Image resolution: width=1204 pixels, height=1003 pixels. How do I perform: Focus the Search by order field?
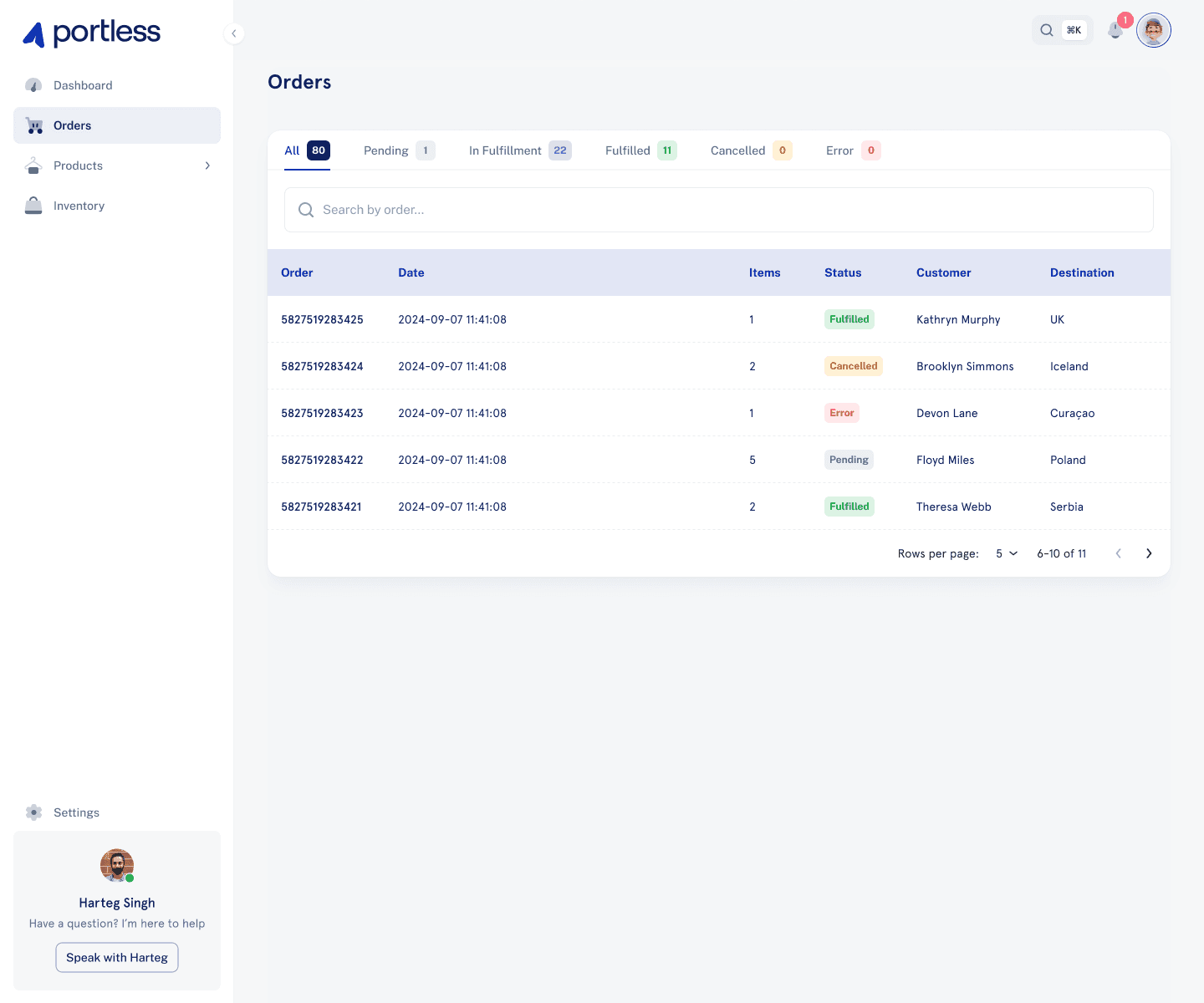pyautogui.click(x=719, y=210)
